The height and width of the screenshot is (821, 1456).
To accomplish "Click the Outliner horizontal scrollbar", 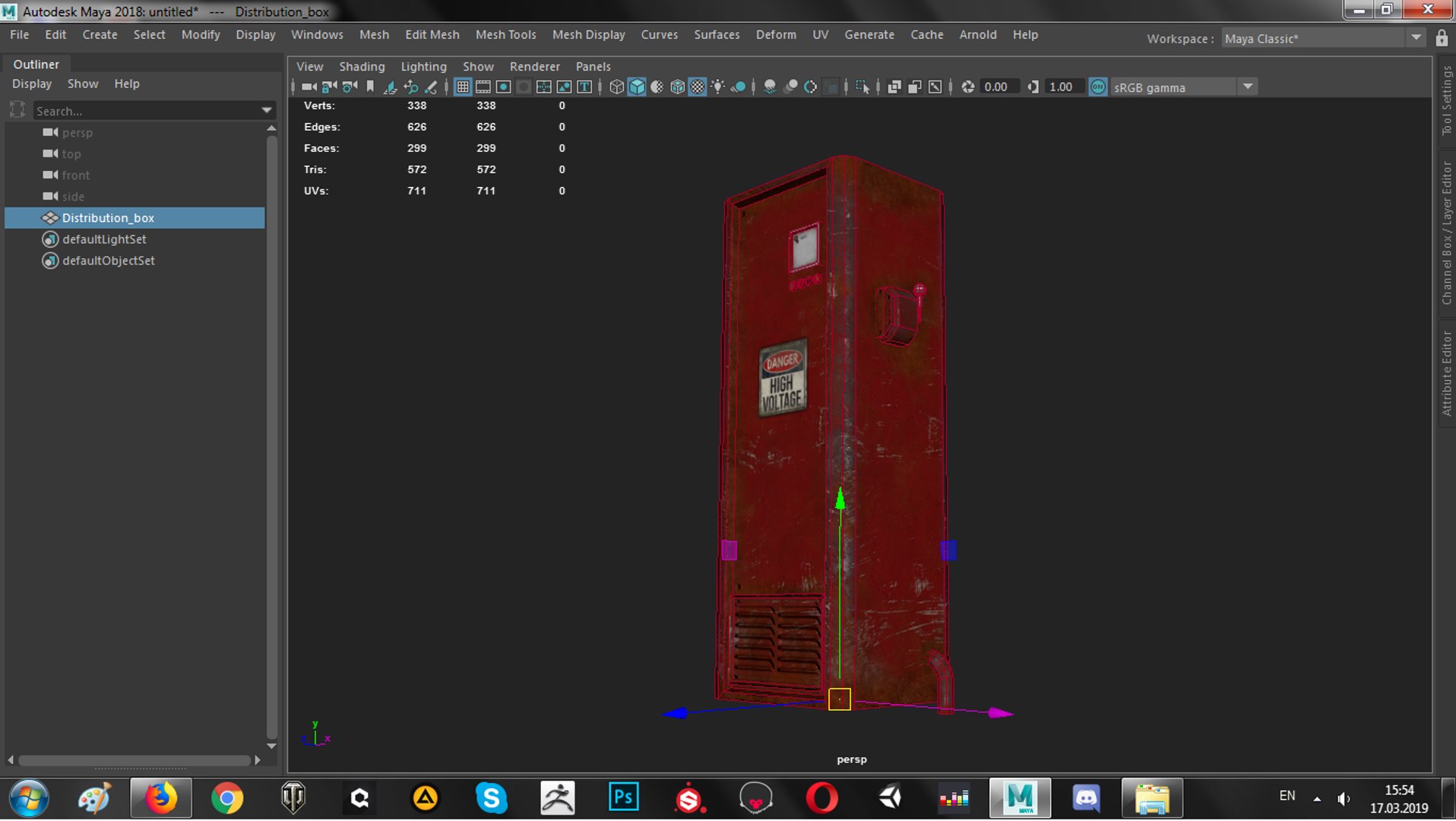I will coord(134,760).
